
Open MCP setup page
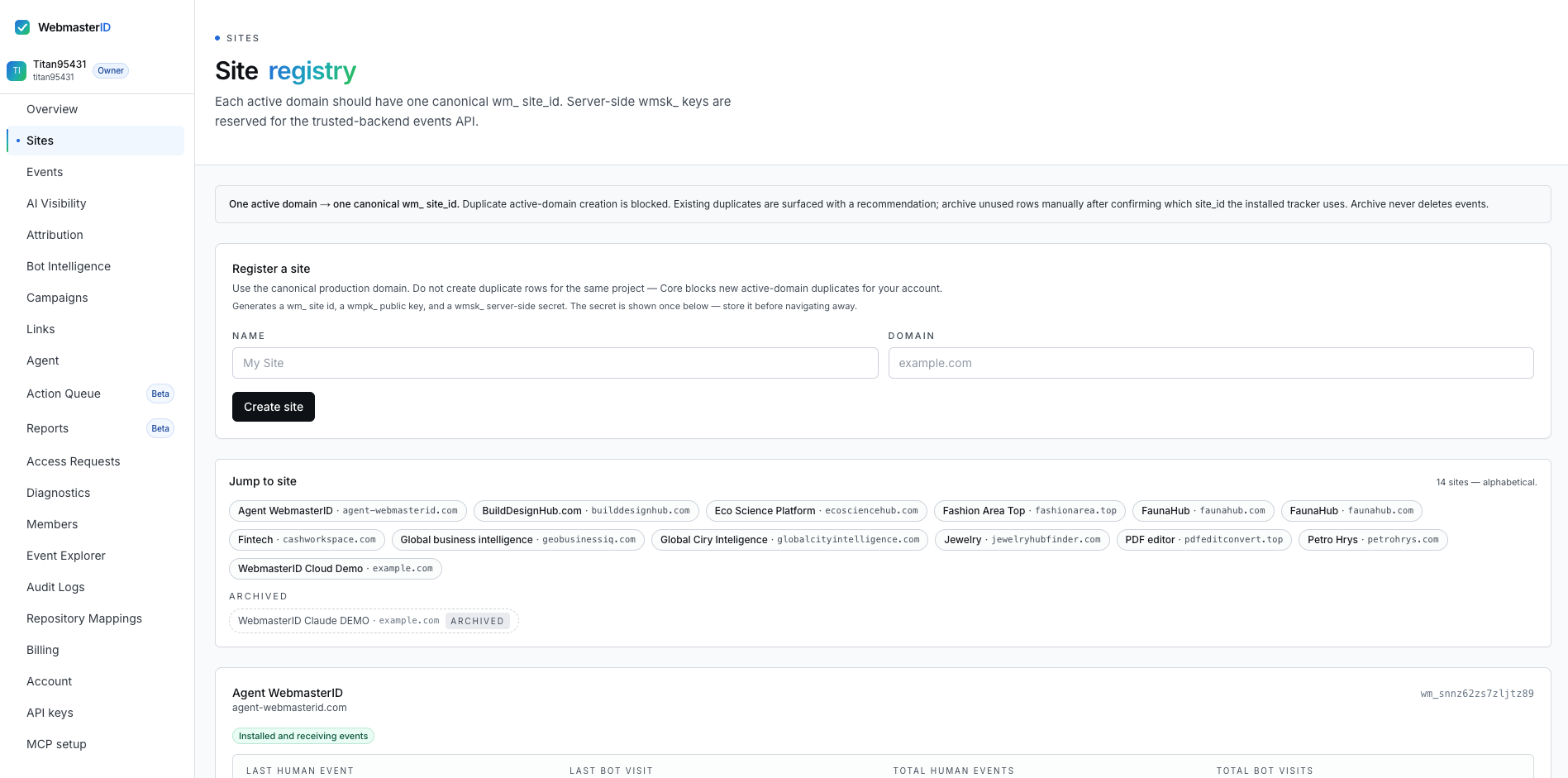95,744
